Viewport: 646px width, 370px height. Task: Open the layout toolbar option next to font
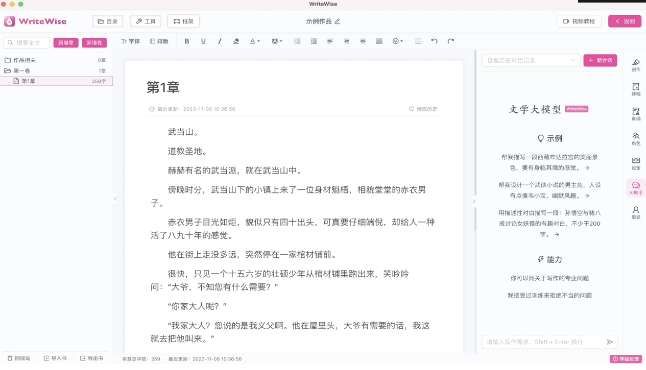(x=159, y=41)
